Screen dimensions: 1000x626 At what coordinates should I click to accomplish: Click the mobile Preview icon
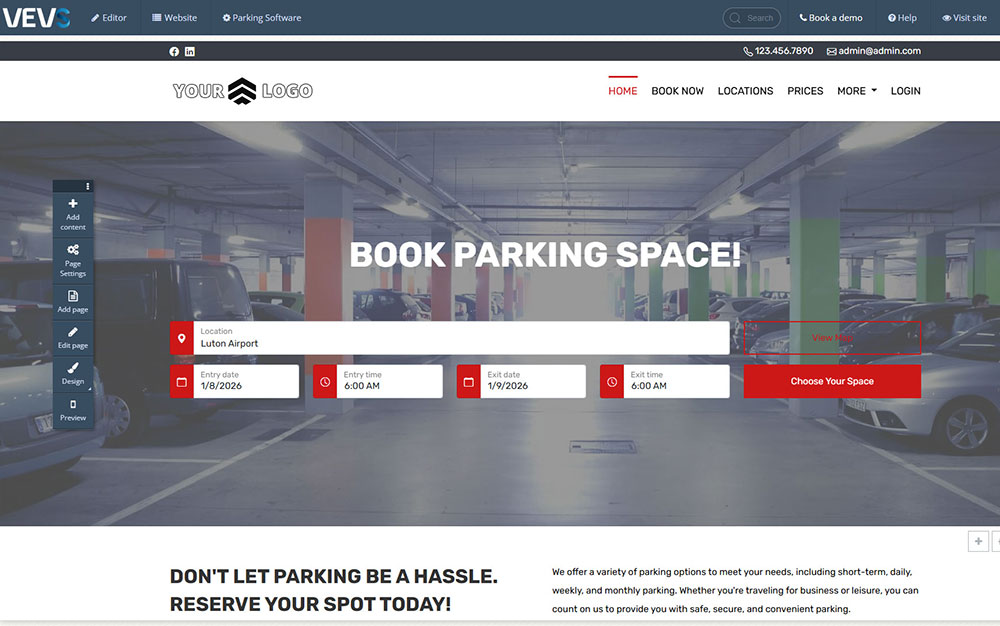(x=73, y=405)
